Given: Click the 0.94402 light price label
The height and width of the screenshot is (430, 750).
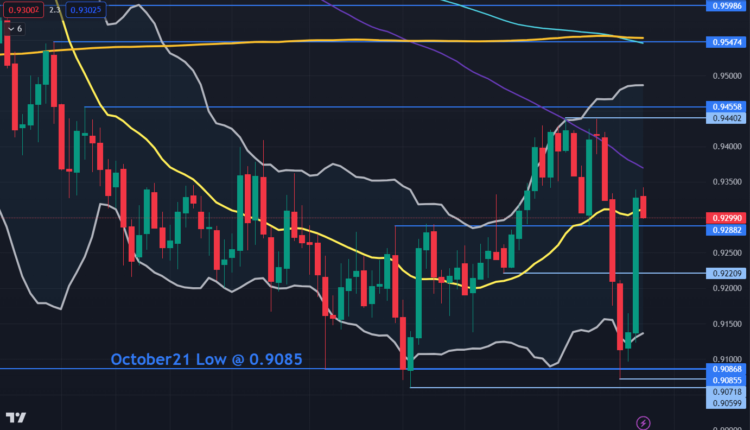Looking at the screenshot, I should click(x=725, y=118).
